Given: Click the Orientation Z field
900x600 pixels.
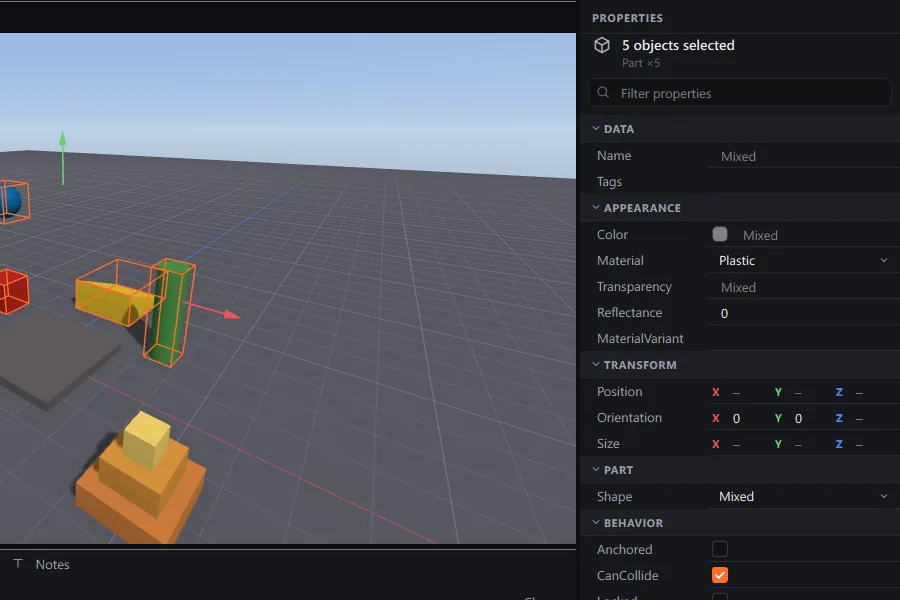Looking at the screenshot, I should point(864,418).
